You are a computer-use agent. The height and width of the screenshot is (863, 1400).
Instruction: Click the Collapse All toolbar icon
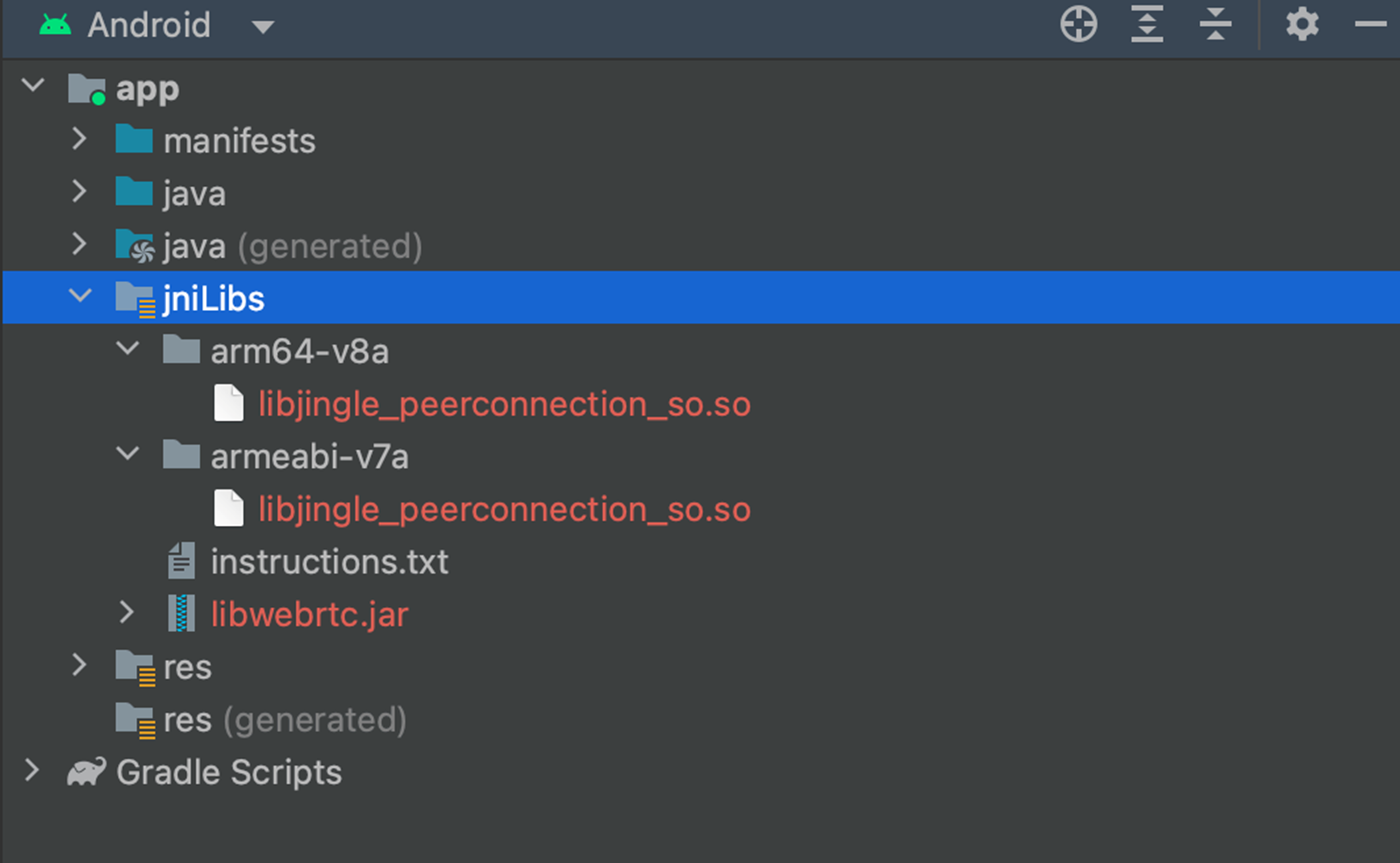point(1215,25)
